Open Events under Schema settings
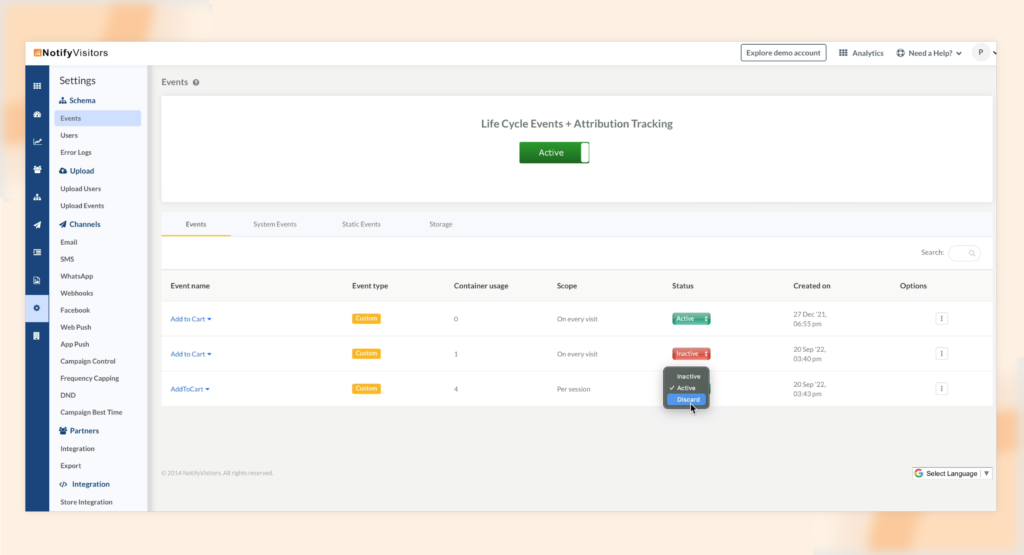Image resolution: width=1024 pixels, height=555 pixels. coord(98,118)
